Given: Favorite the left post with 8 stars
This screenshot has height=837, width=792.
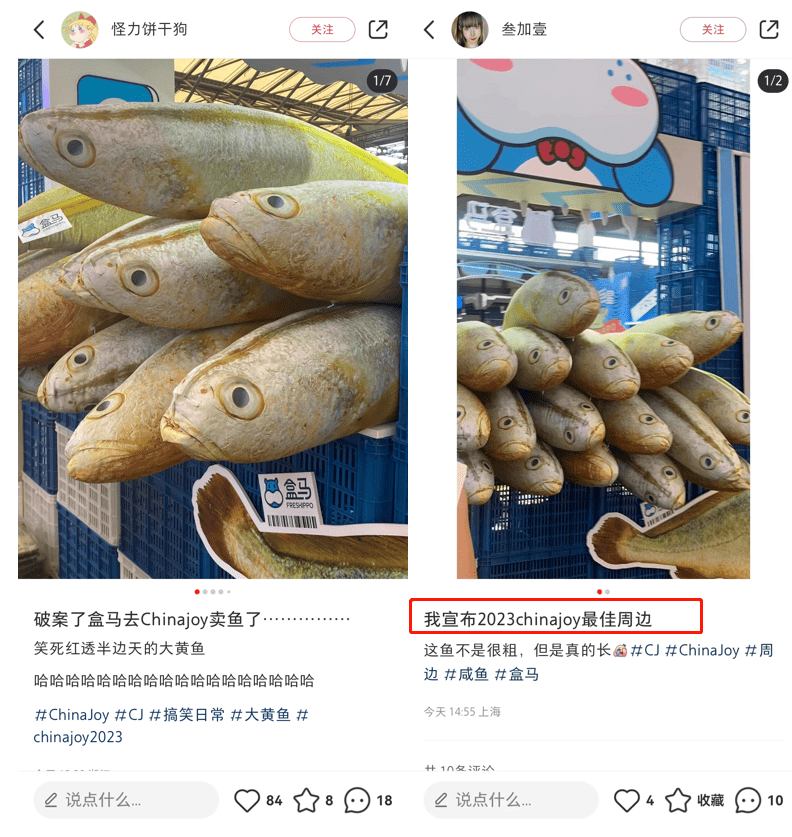Looking at the screenshot, I should pos(306,800).
